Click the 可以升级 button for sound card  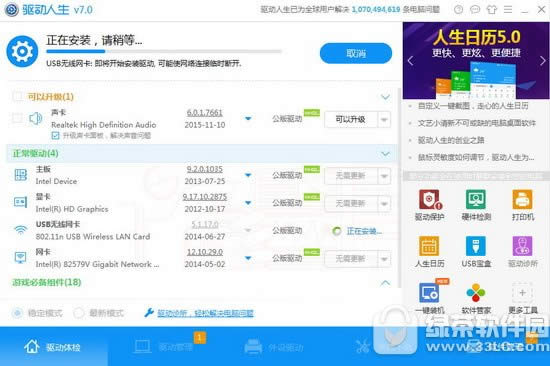coord(351,120)
